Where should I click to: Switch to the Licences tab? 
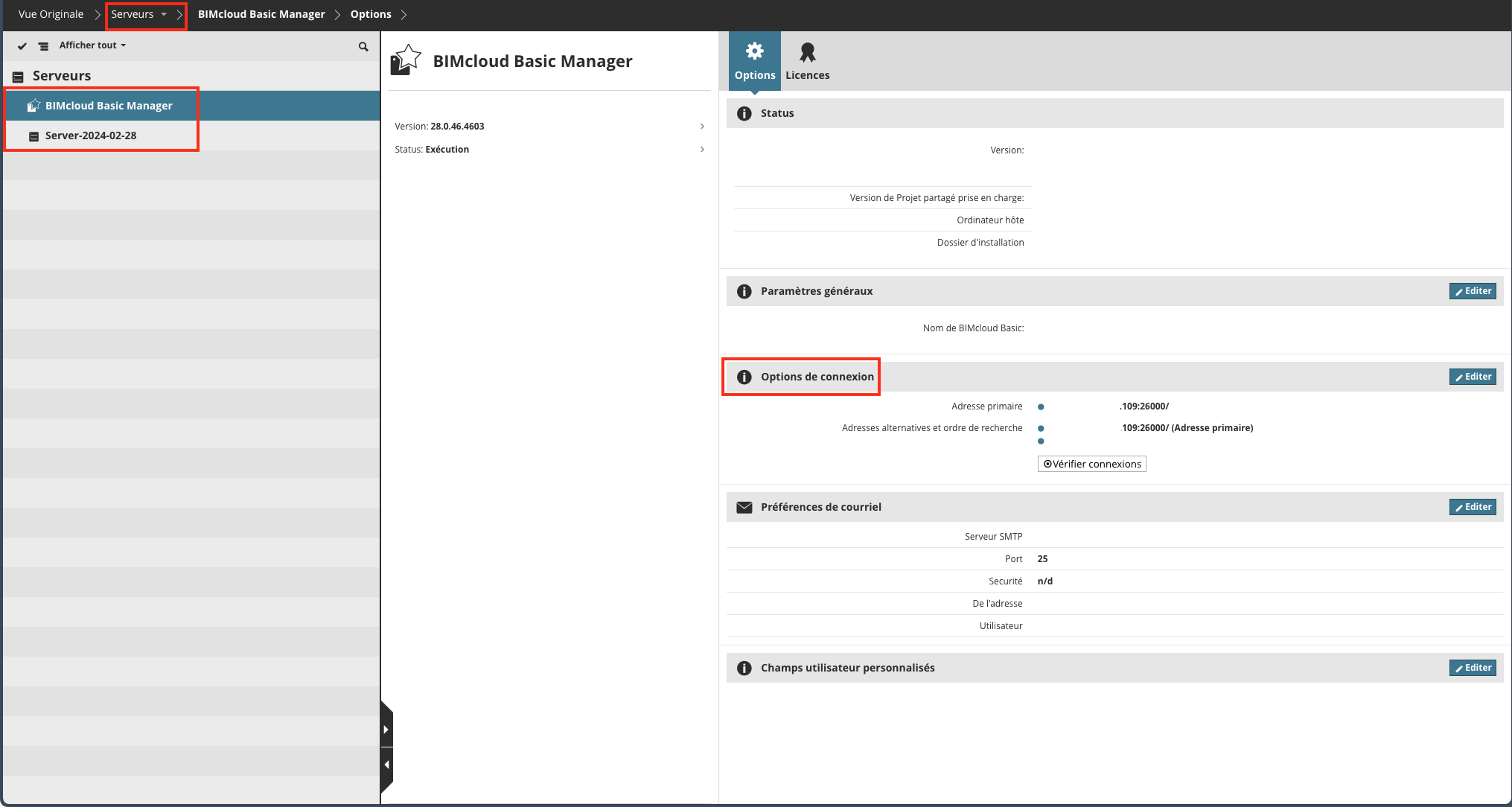coord(807,61)
